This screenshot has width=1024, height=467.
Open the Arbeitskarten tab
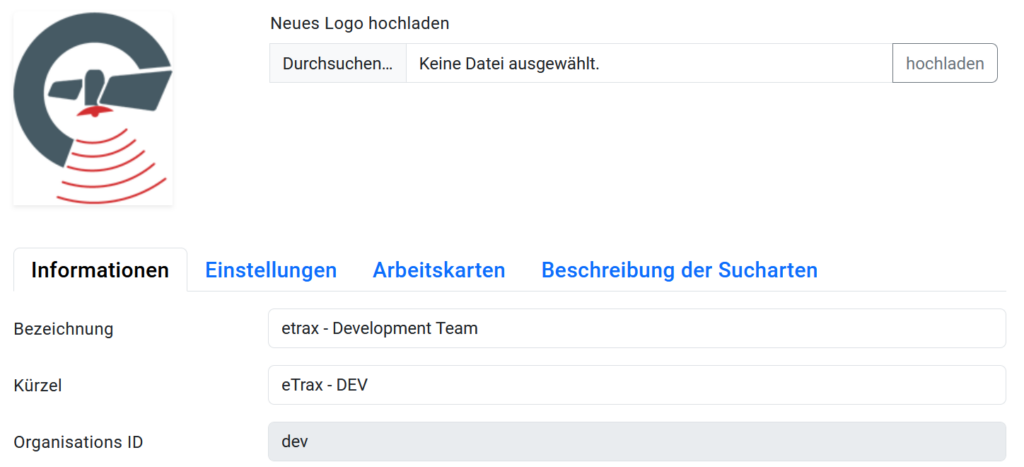439,270
